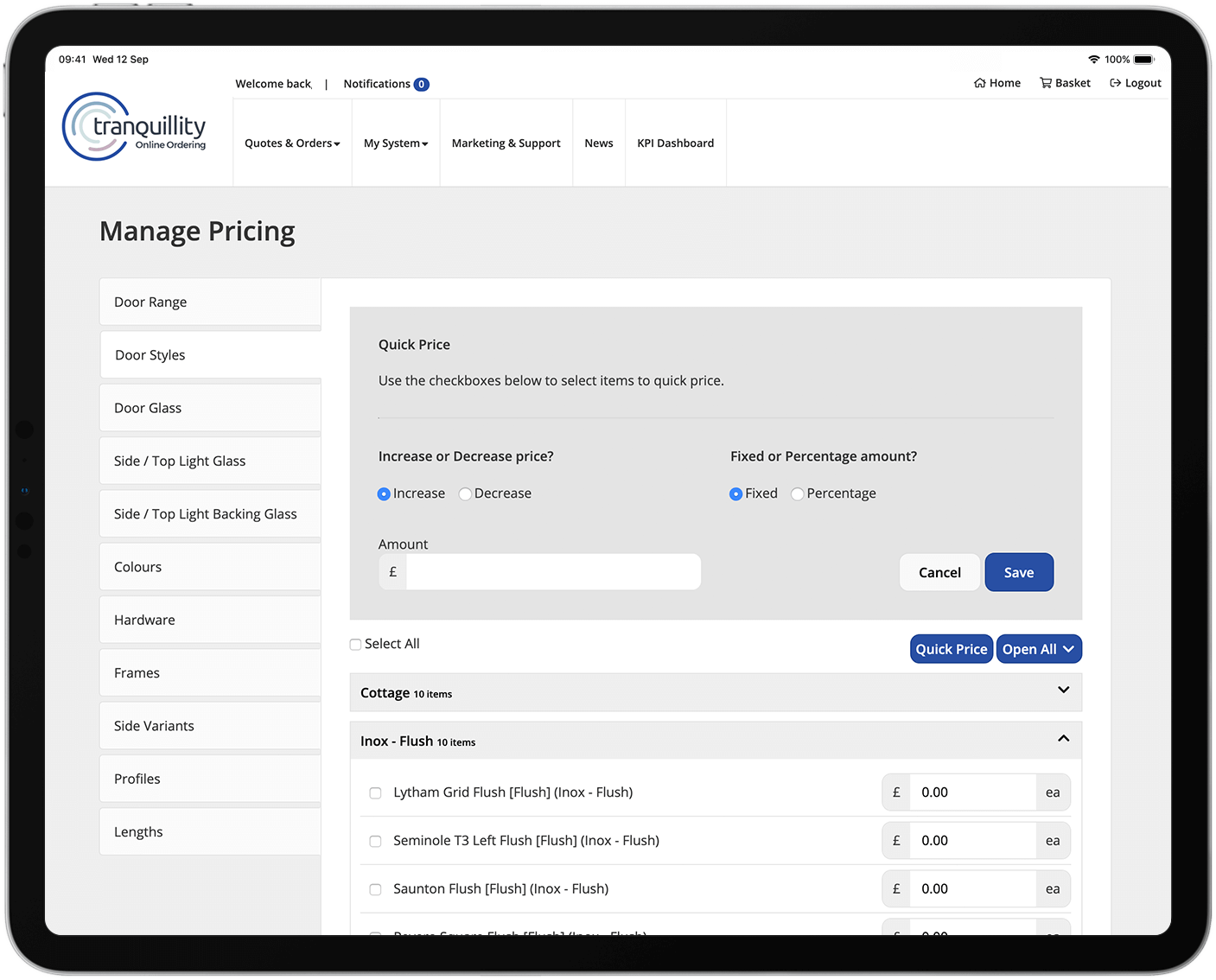Click the Lytham Grid Flush price field

click(973, 792)
